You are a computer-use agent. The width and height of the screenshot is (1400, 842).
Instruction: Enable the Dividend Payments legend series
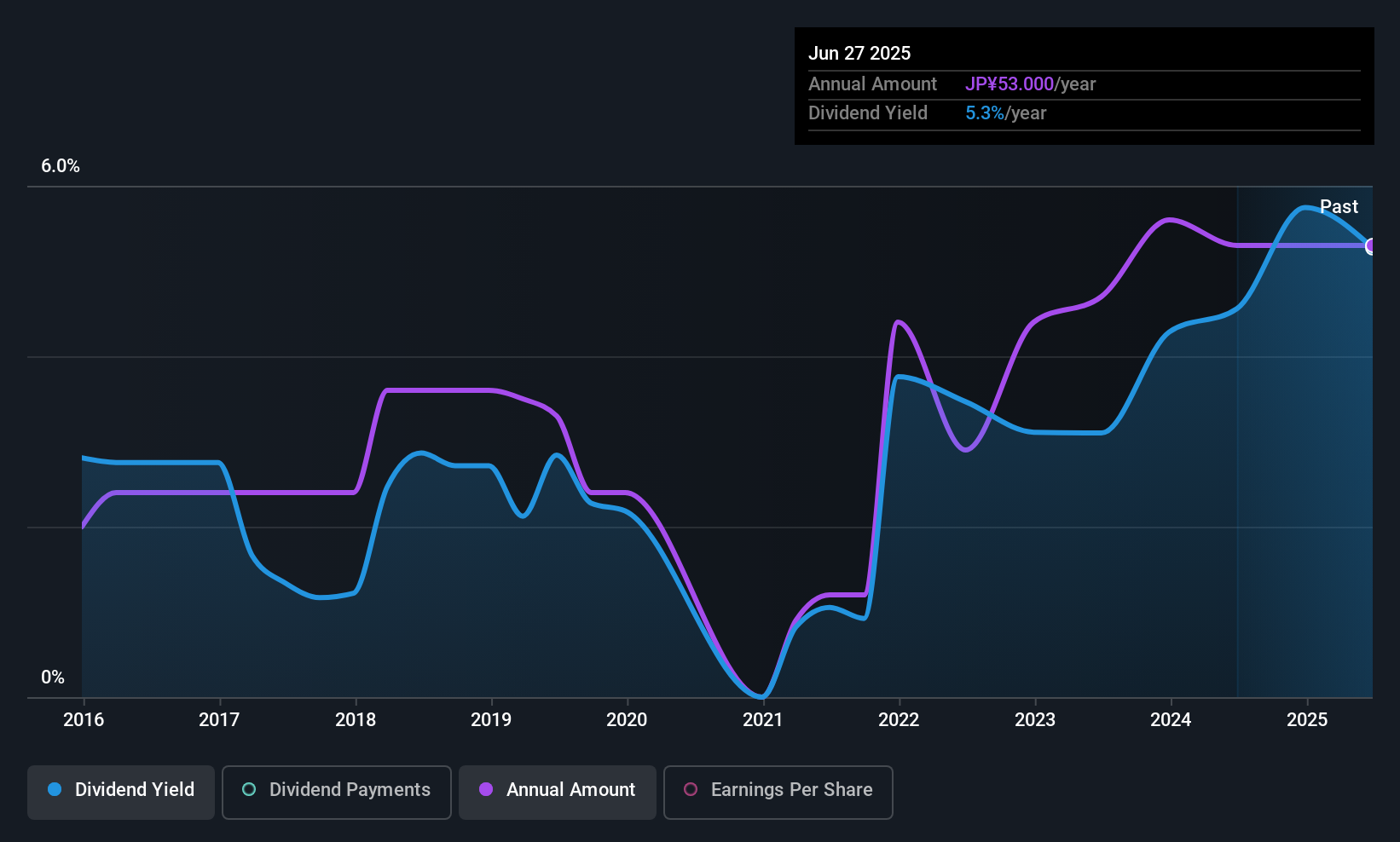pyautogui.click(x=336, y=791)
